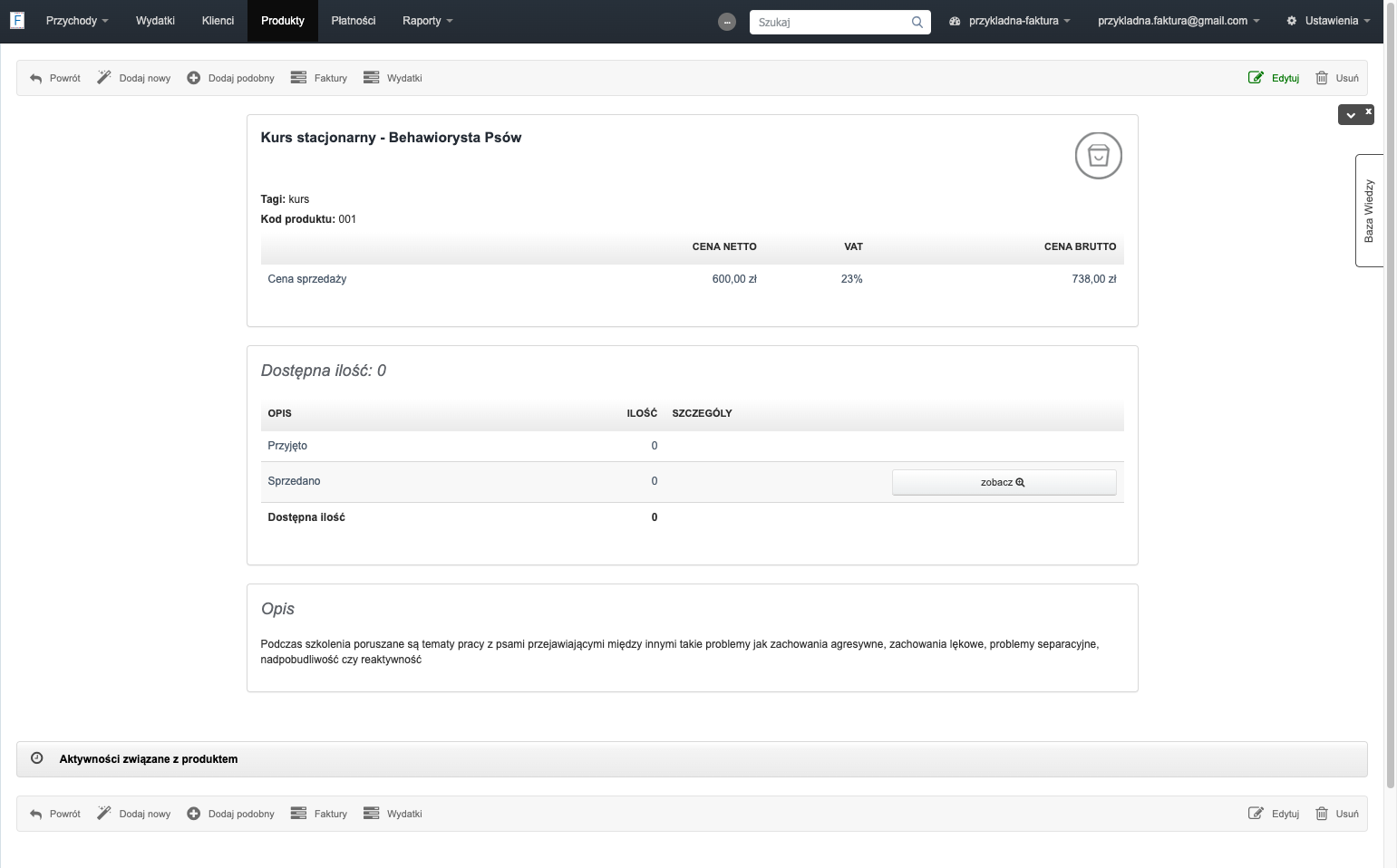Screen dimensions: 1397x868
Task: Click the round grey ellipsis icon beside search
Action: pyautogui.click(x=727, y=22)
